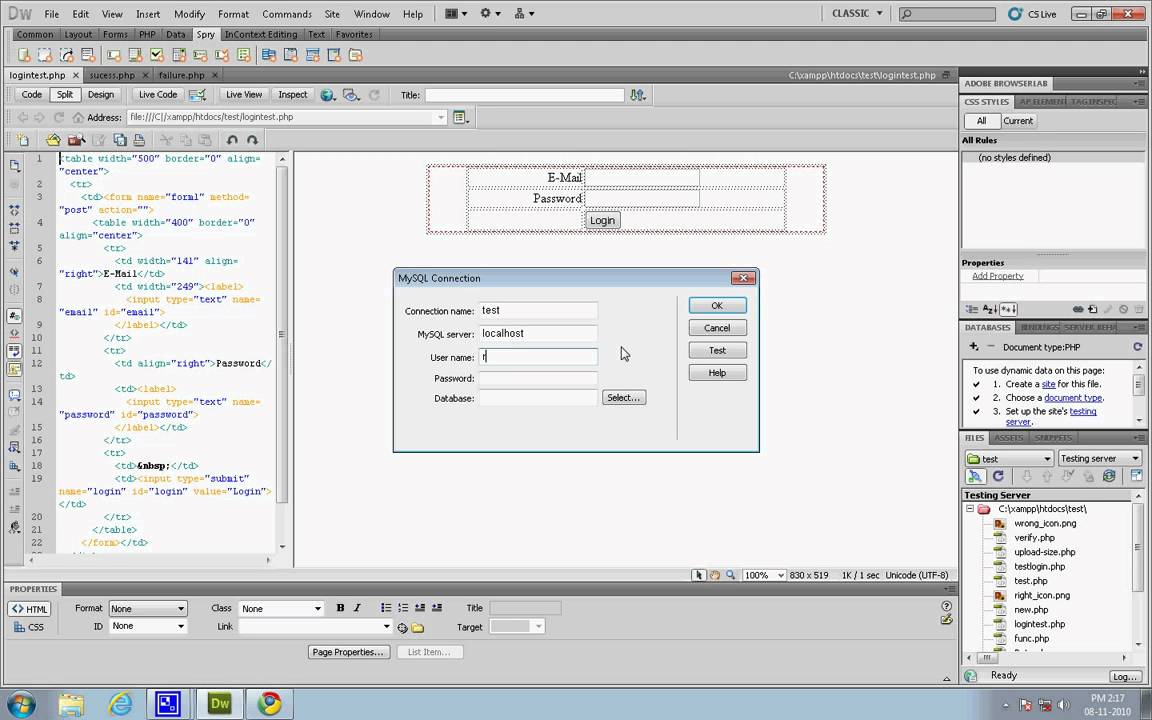
Task: Select HTML mode in Properties panel
Action: pyautogui.click(x=30, y=609)
